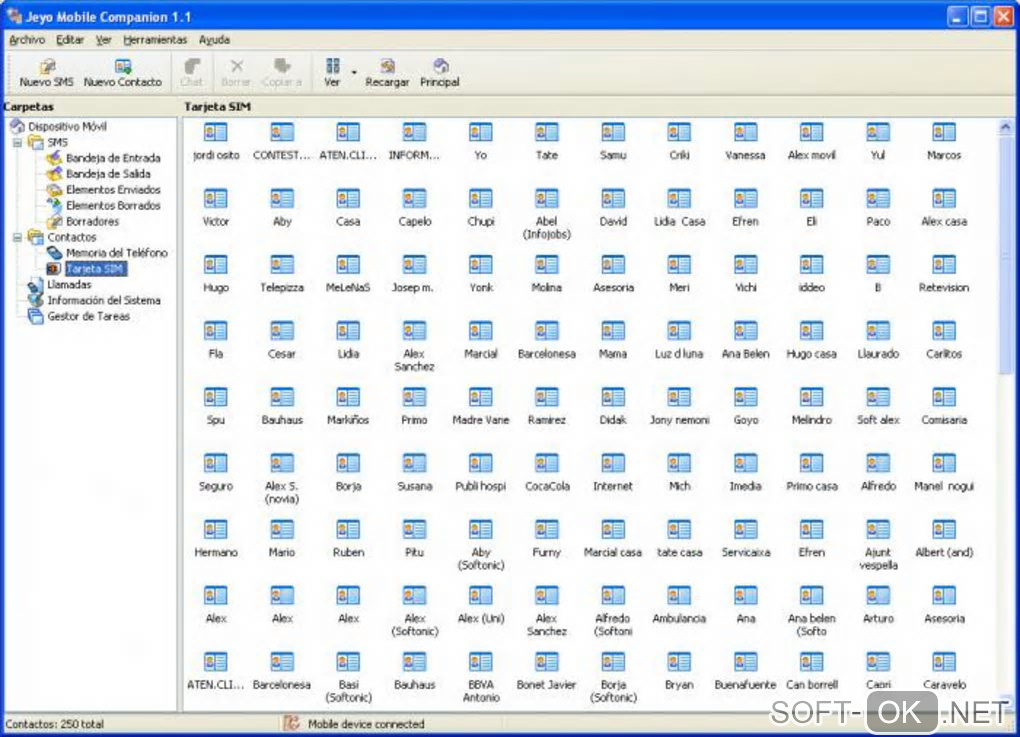Open the Ver menu in menu bar
Viewport: 1020px width, 737px height.
point(103,40)
